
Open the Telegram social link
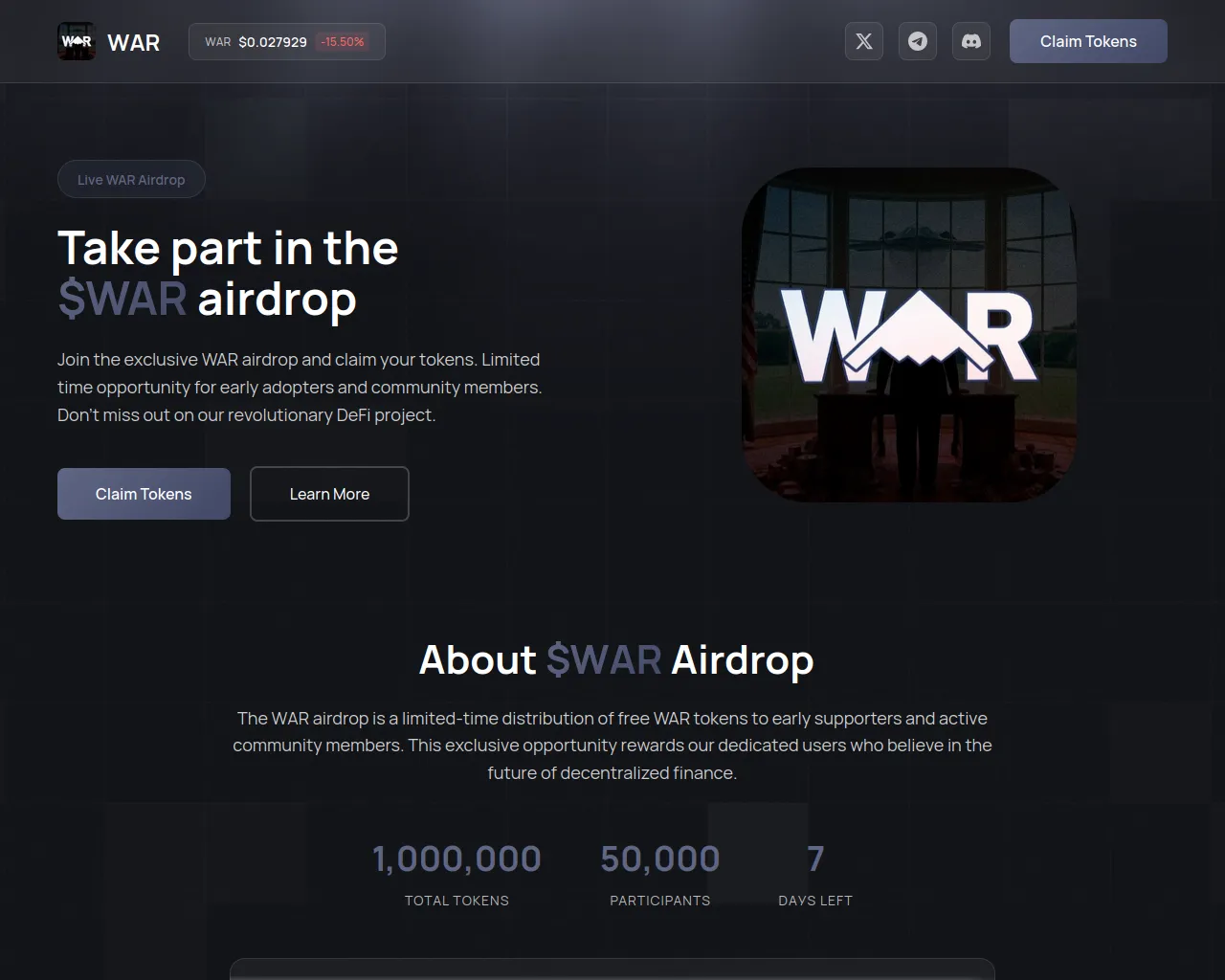click(918, 41)
